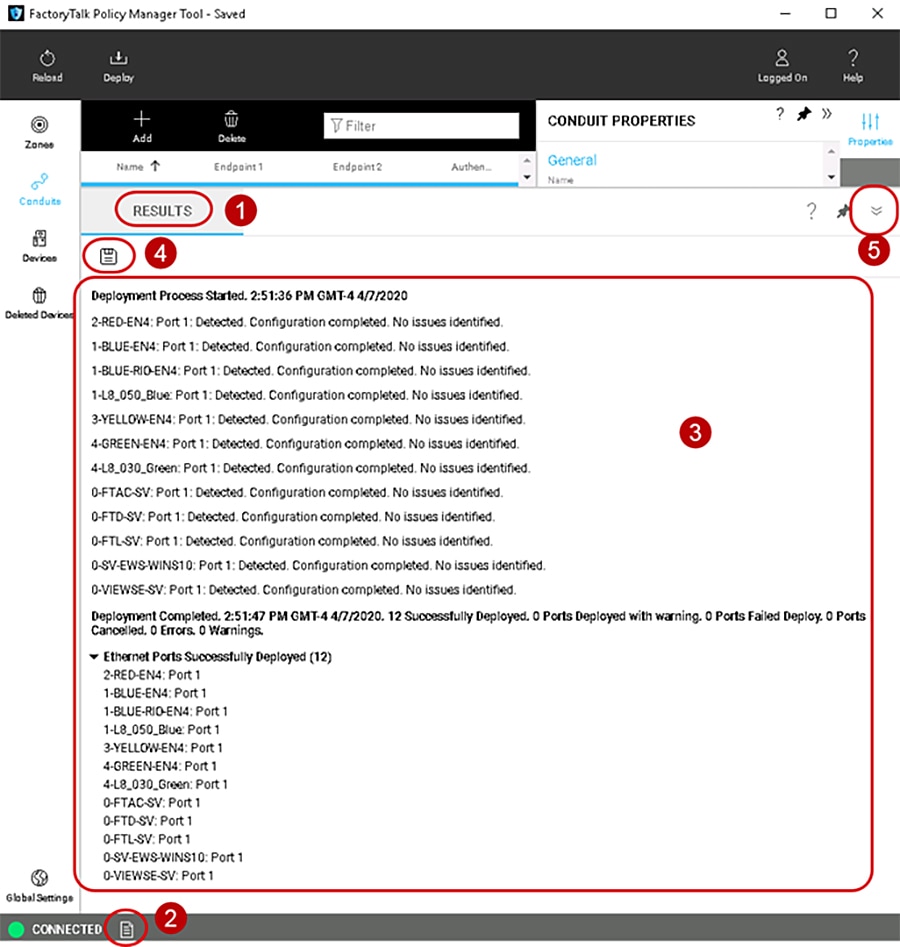The height and width of the screenshot is (947, 900).
Task: Select the 4-L8_030_Green configuration completed log line
Action: [x=310, y=468]
